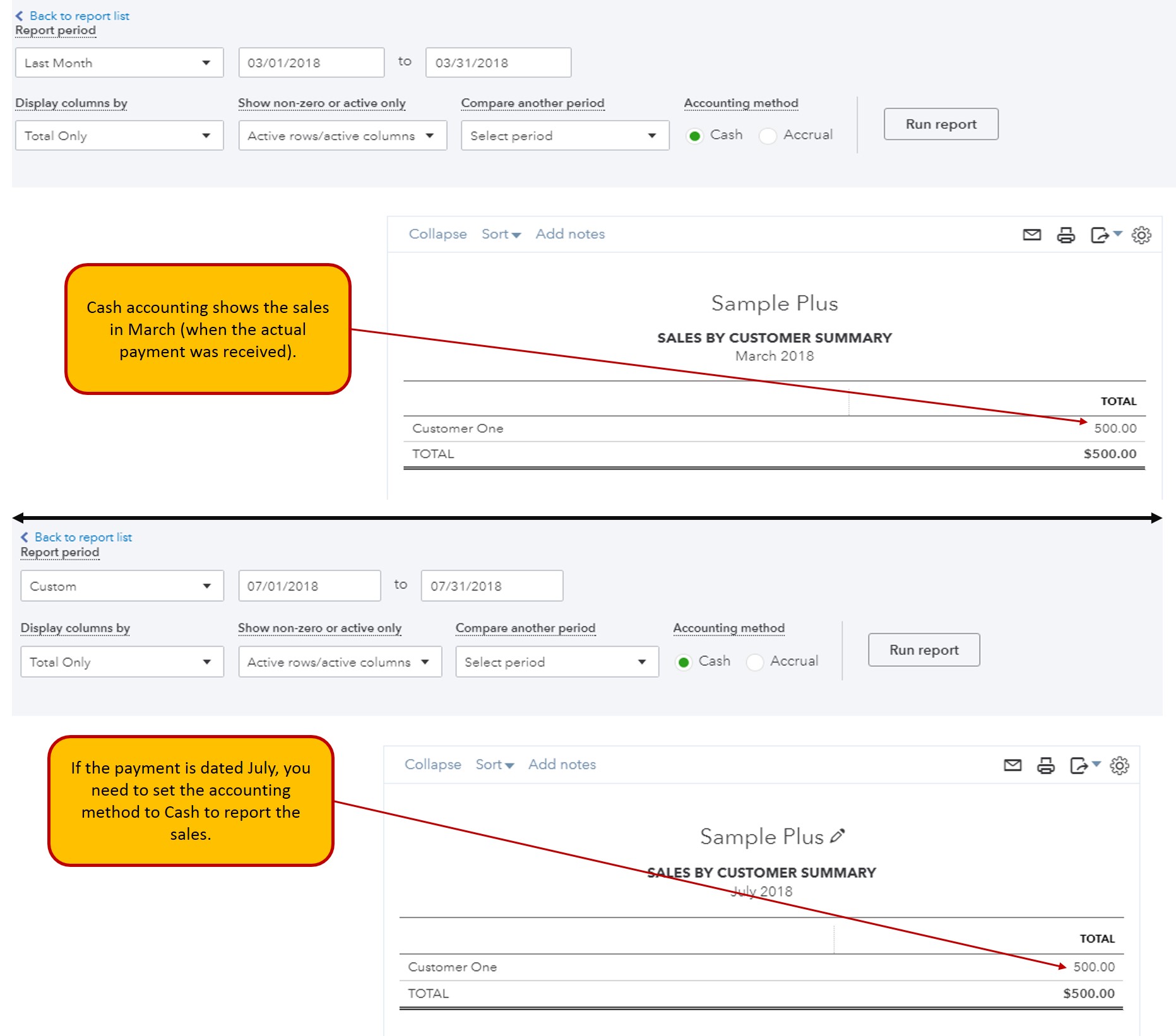
Task: Select Cash accounting method on July report
Action: [x=684, y=662]
